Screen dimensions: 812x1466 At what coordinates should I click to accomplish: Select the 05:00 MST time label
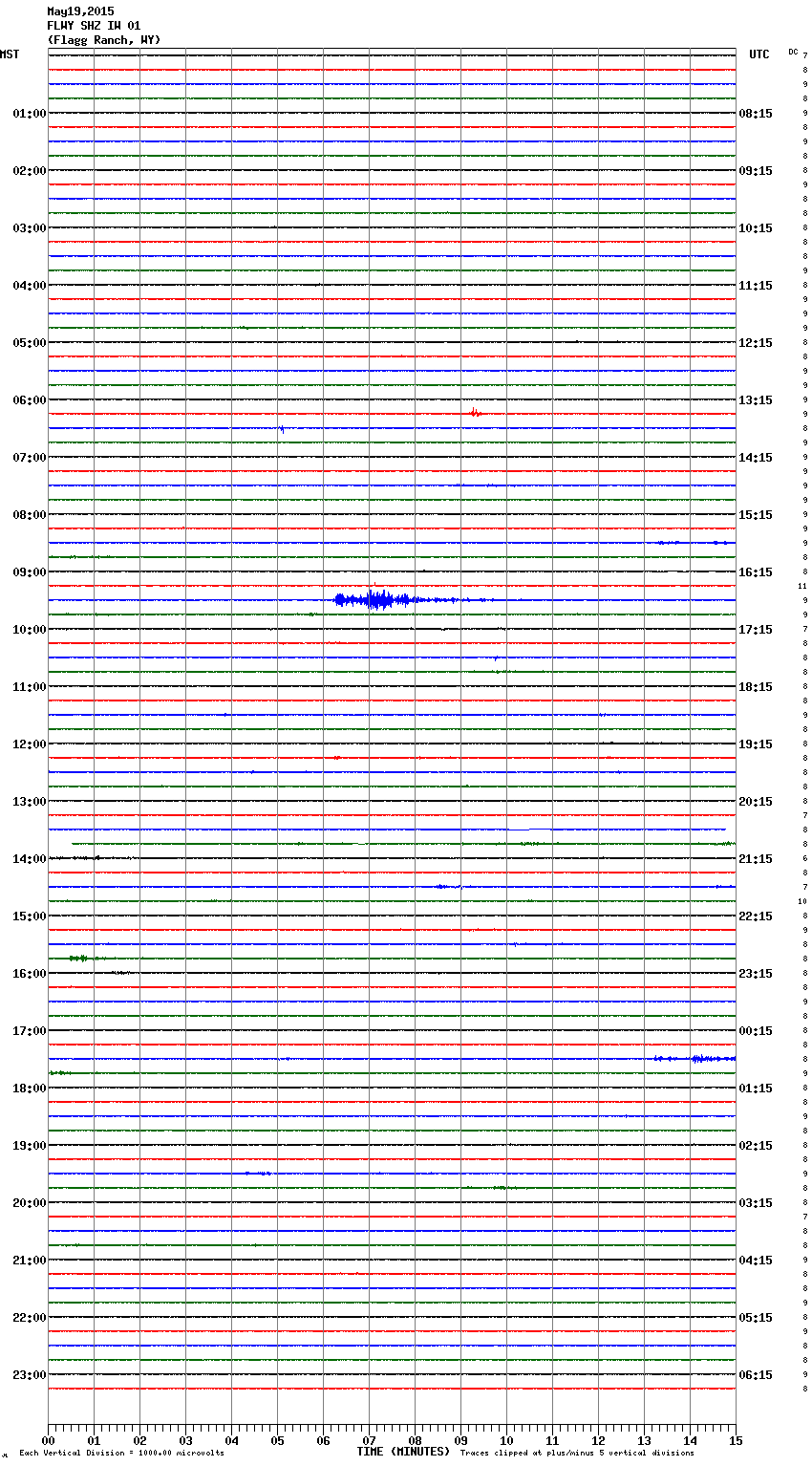[30, 343]
